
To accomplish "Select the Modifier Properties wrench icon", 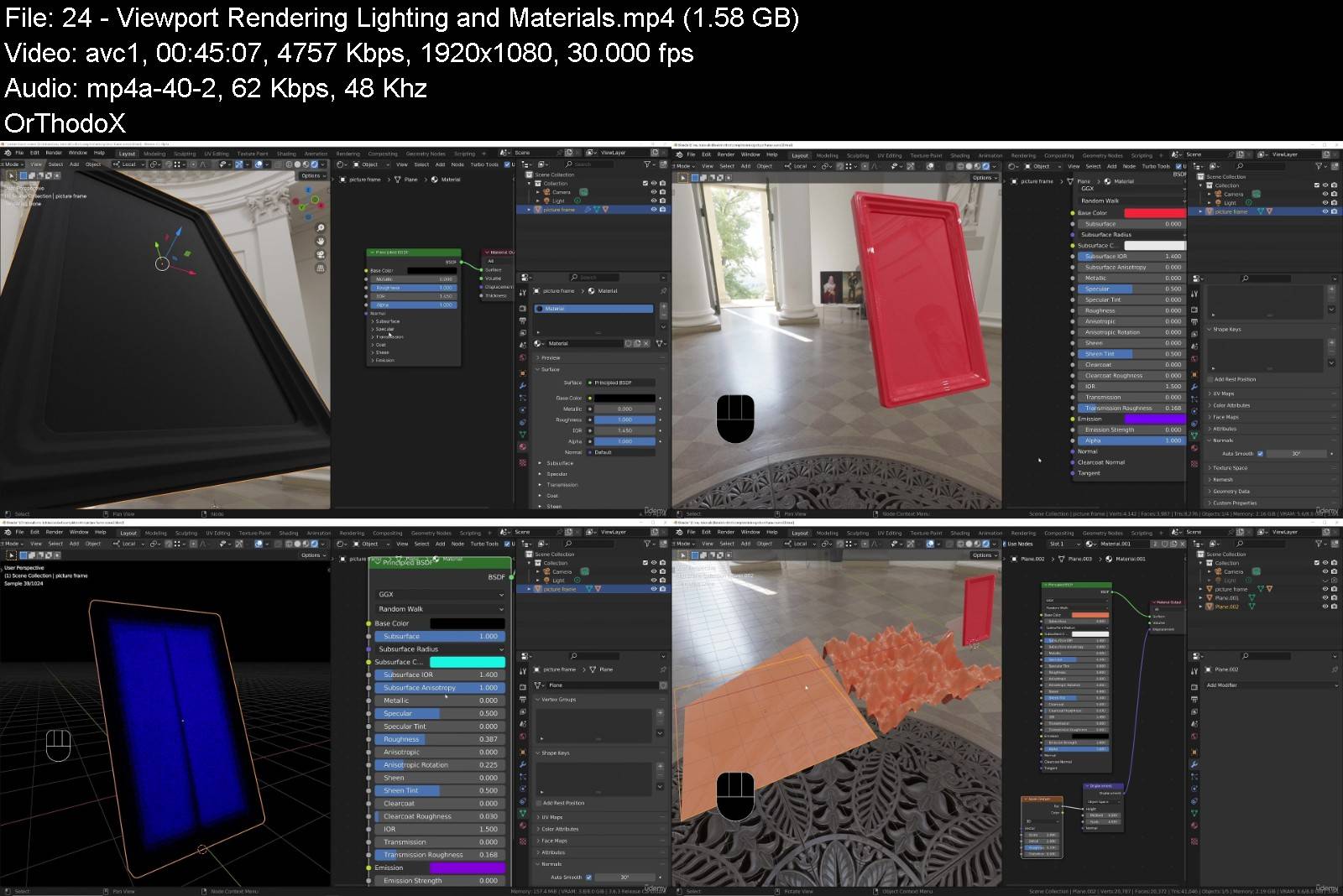I will point(523,384).
